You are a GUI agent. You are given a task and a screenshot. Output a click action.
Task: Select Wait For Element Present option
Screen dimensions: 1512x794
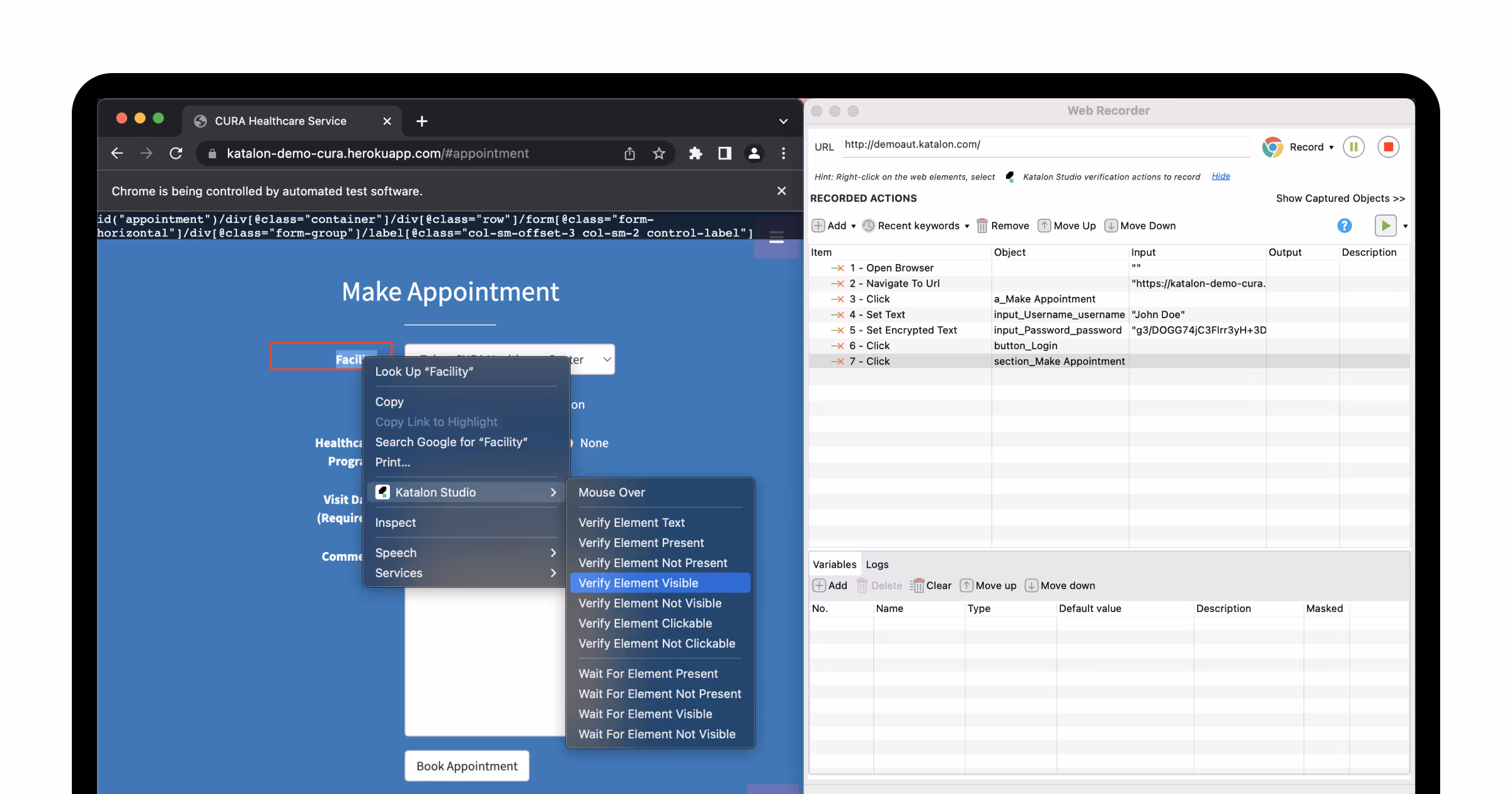click(648, 674)
